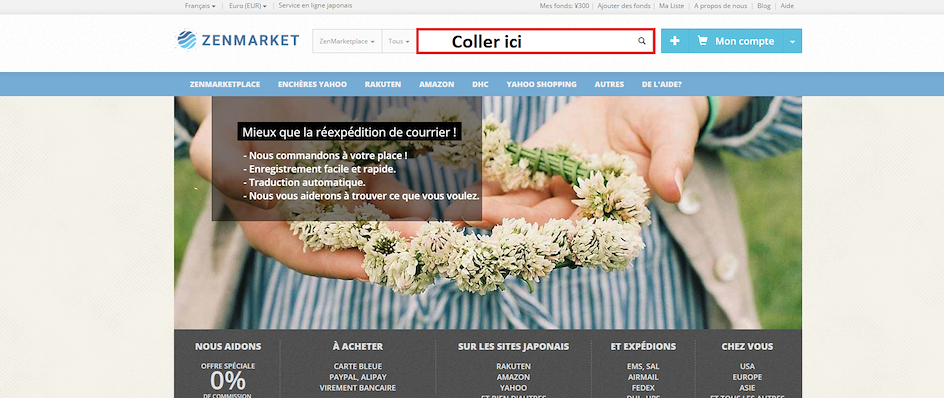
Task: Click the CARTE BLEUE text
Action: 358,366
